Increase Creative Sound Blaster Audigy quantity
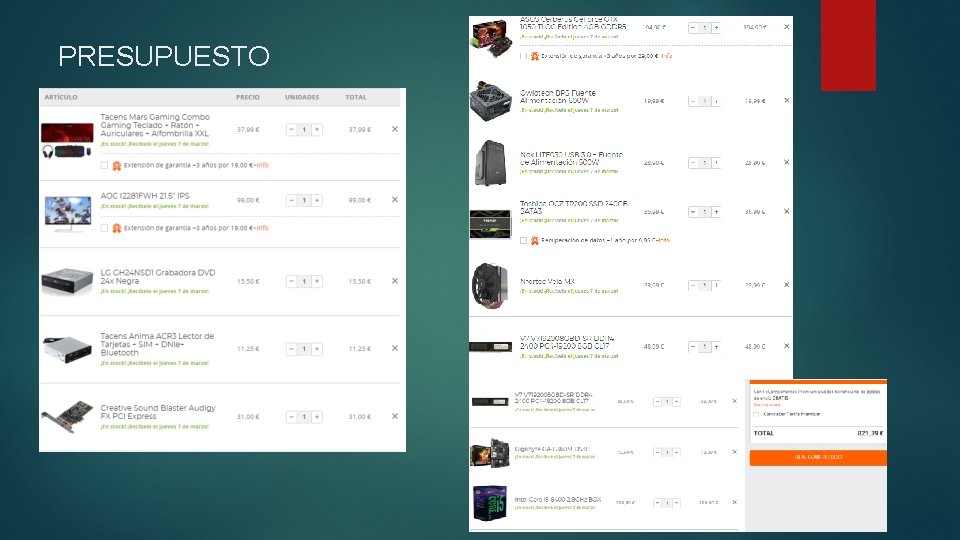Screen dimensions: 960x540 pos(317,417)
